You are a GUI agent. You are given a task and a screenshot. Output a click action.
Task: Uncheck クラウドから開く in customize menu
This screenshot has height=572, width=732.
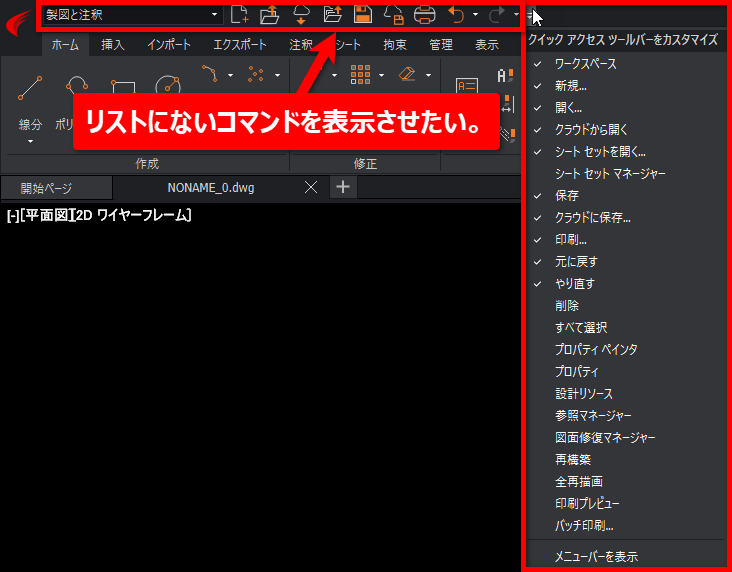(x=626, y=130)
